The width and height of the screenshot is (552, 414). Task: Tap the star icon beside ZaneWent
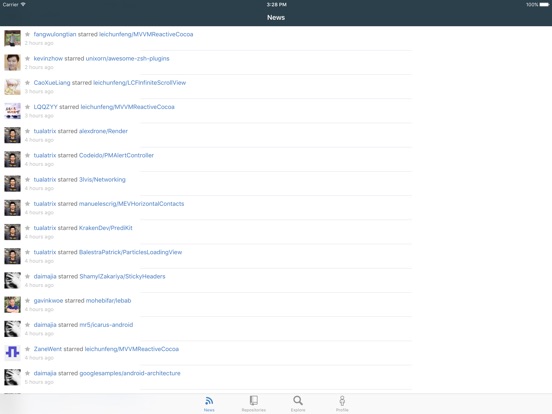tap(27, 349)
